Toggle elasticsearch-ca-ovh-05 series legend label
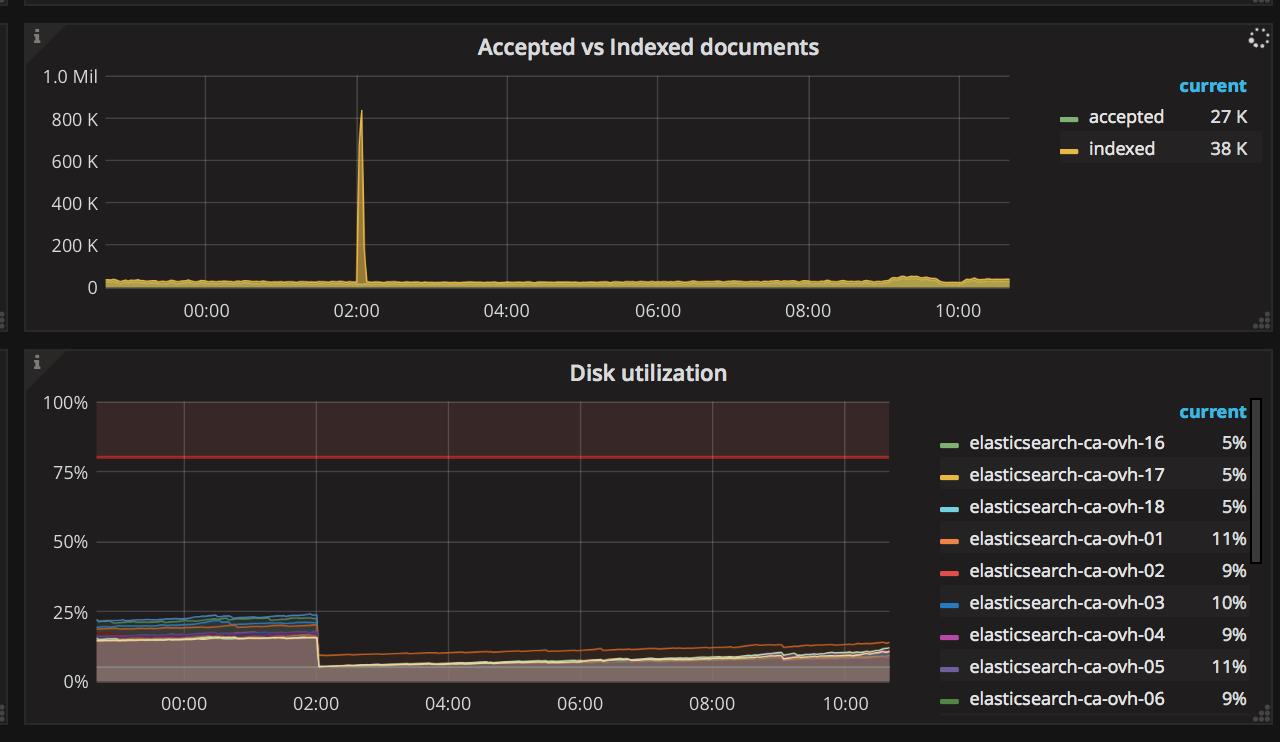The height and width of the screenshot is (742, 1280). [x=1067, y=667]
